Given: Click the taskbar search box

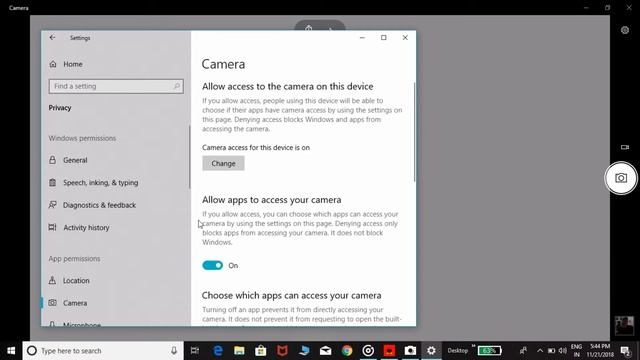Looking at the screenshot, I should point(103,351).
